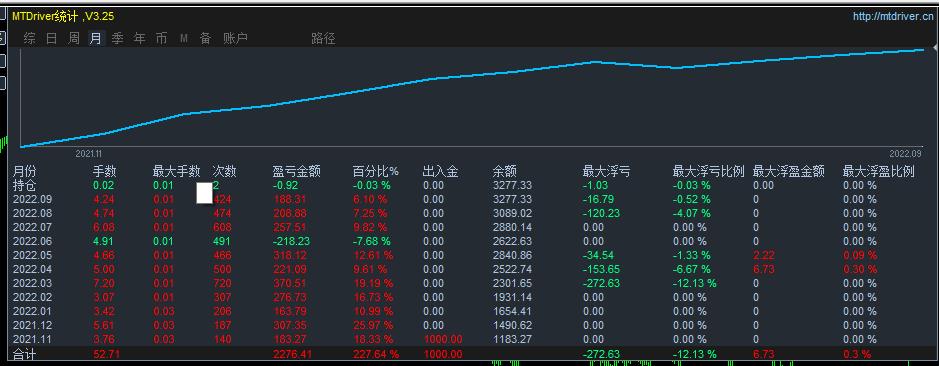939x366 pixels.
Task: Click the 2021.11 chart axis label
Action: point(89,154)
